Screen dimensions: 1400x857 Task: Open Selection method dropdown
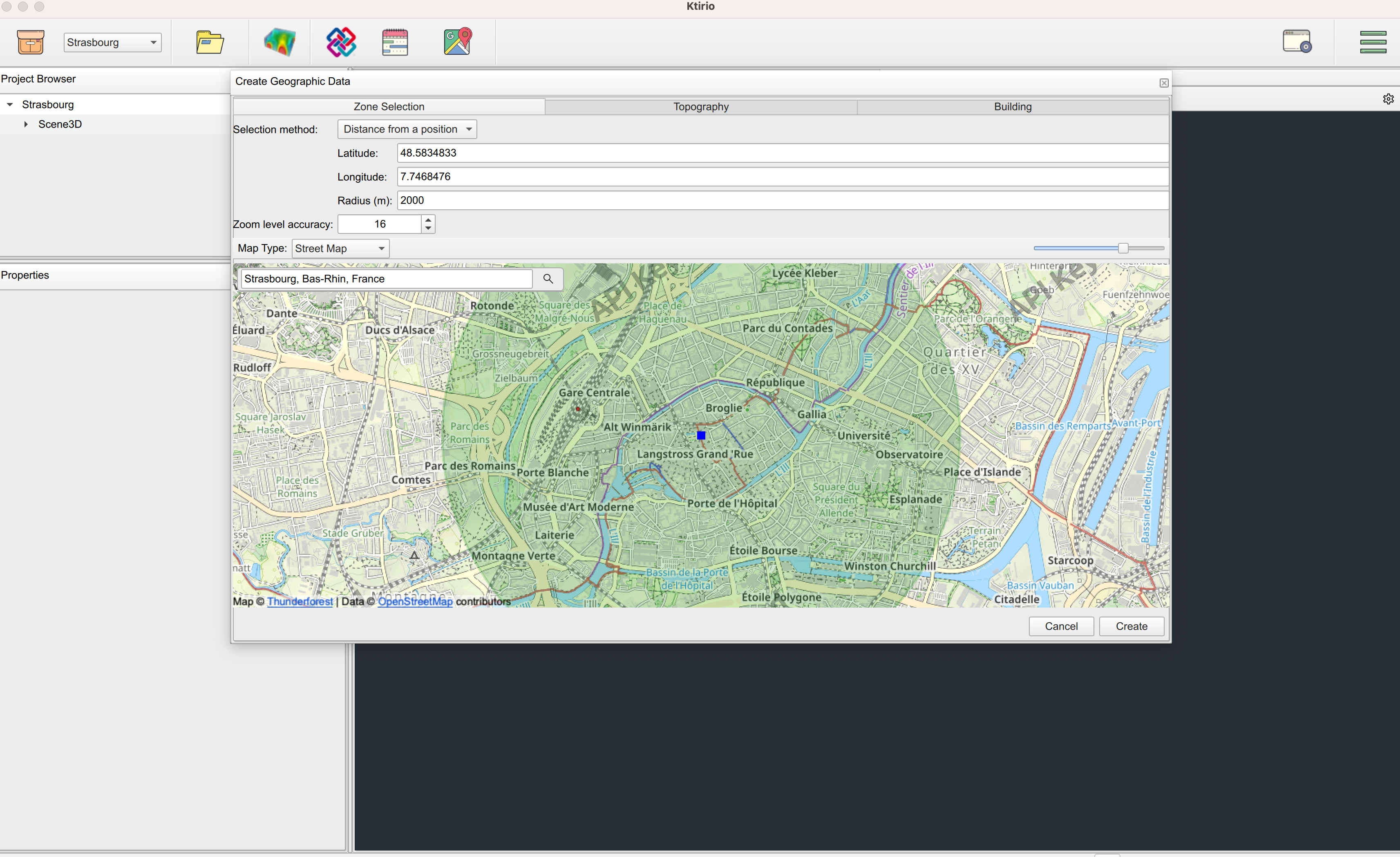[x=407, y=129]
